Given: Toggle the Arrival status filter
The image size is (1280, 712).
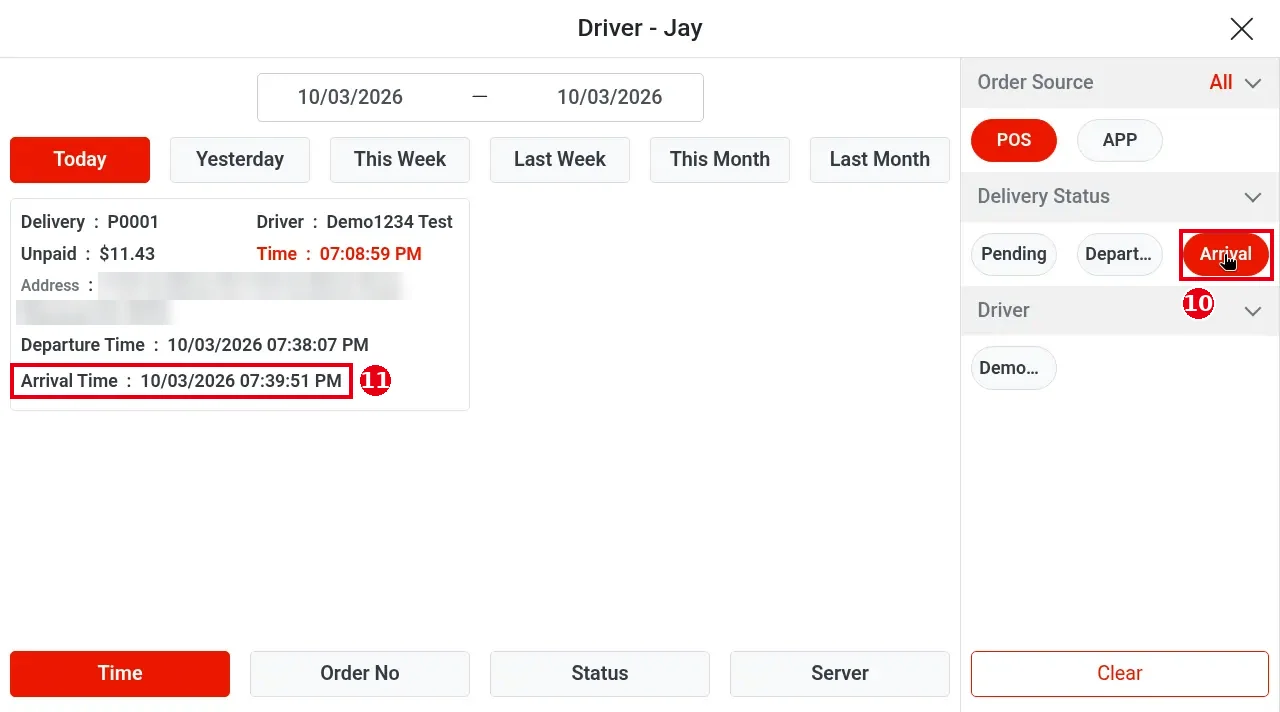Looking at the screenshot, I should 1226,254.
